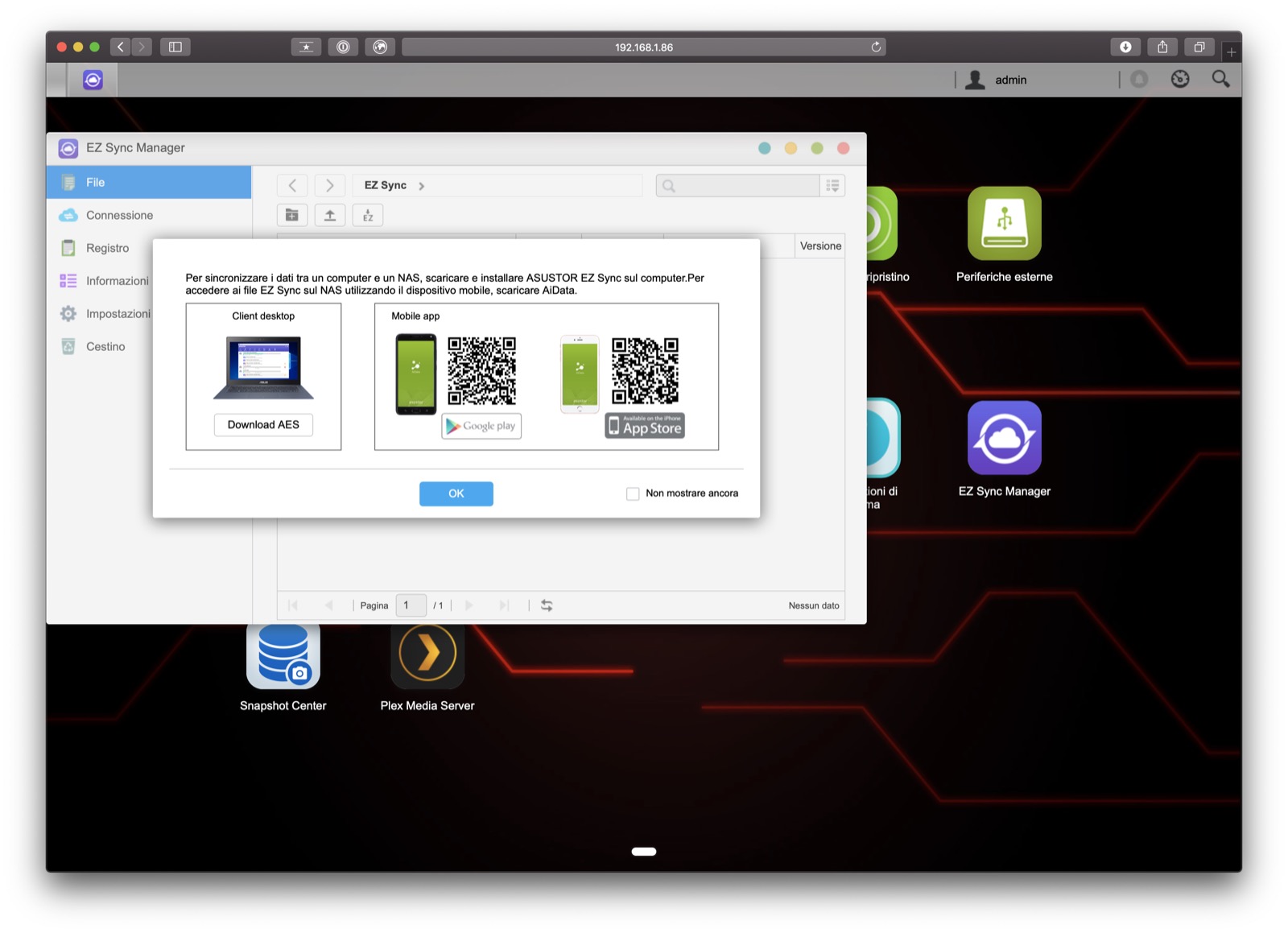This screenshot has width=1288, height=933.
Task: Launch EZ Sync Manager from the desktop
Action: point(1004,438)
